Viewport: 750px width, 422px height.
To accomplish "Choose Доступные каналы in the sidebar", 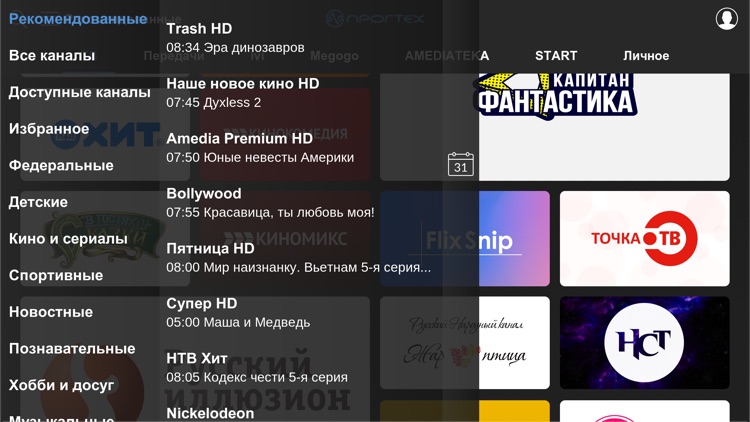I will [79, 92].
